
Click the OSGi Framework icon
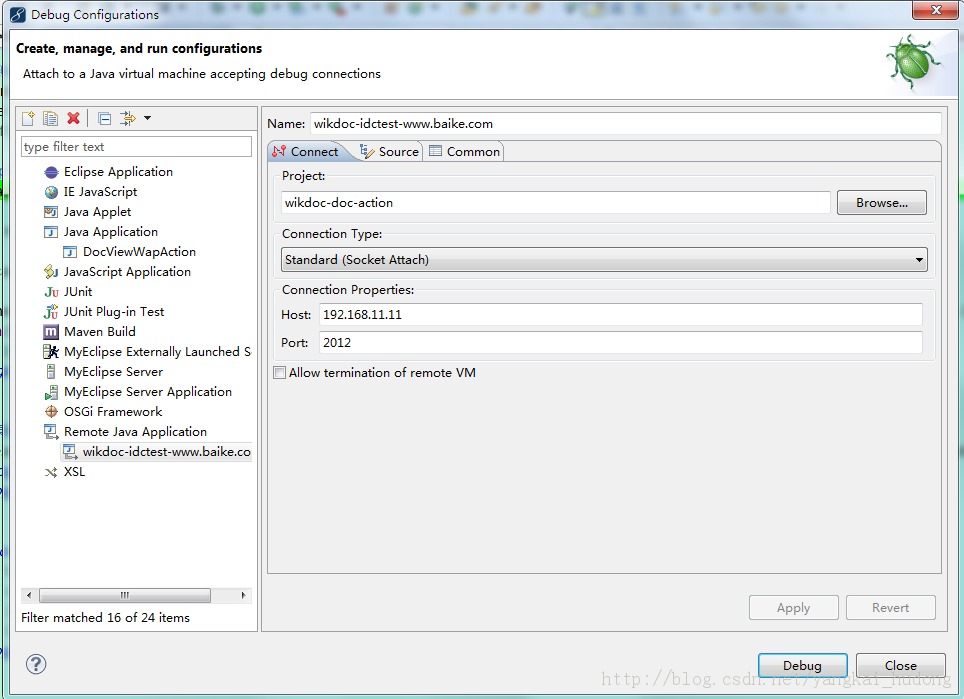coord(52,412)
